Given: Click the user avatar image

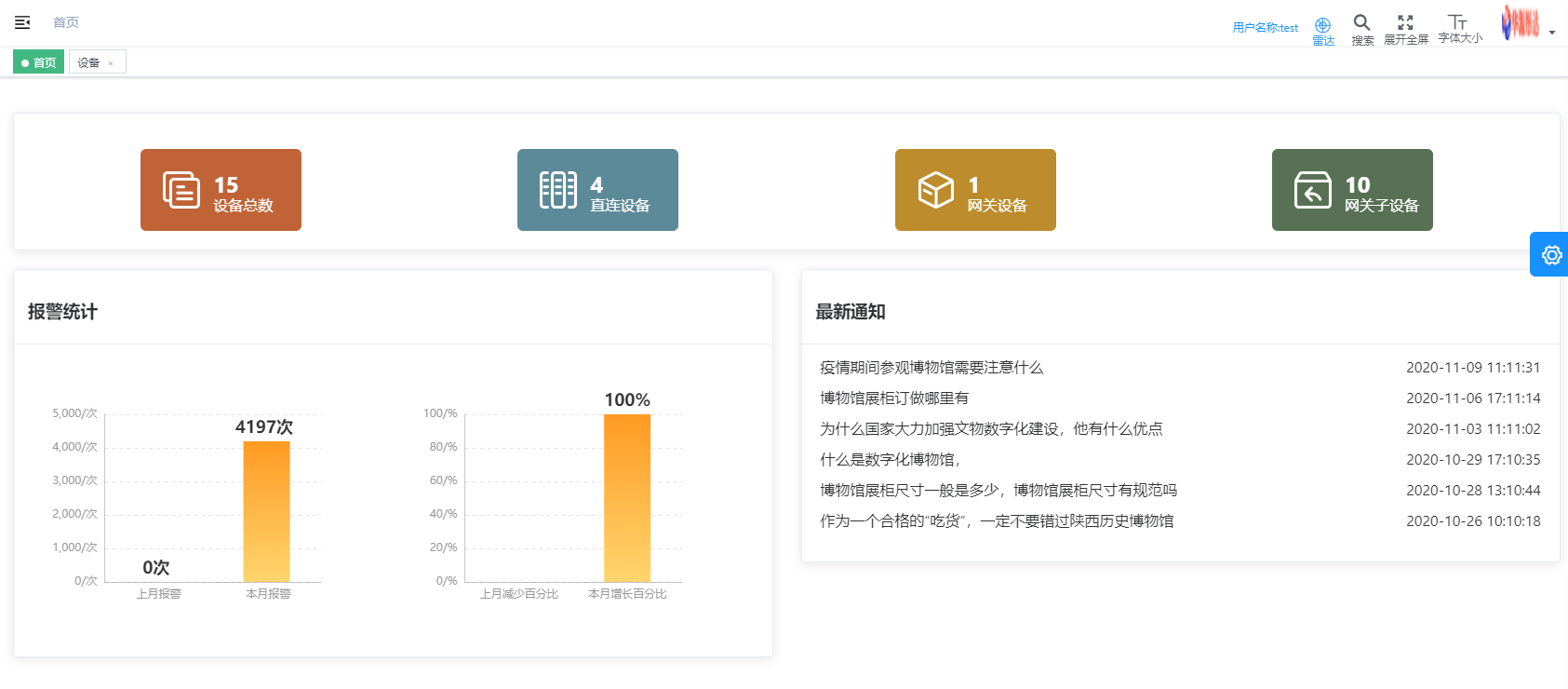Looking at the screenshot, I should [x=1520, y=22].
